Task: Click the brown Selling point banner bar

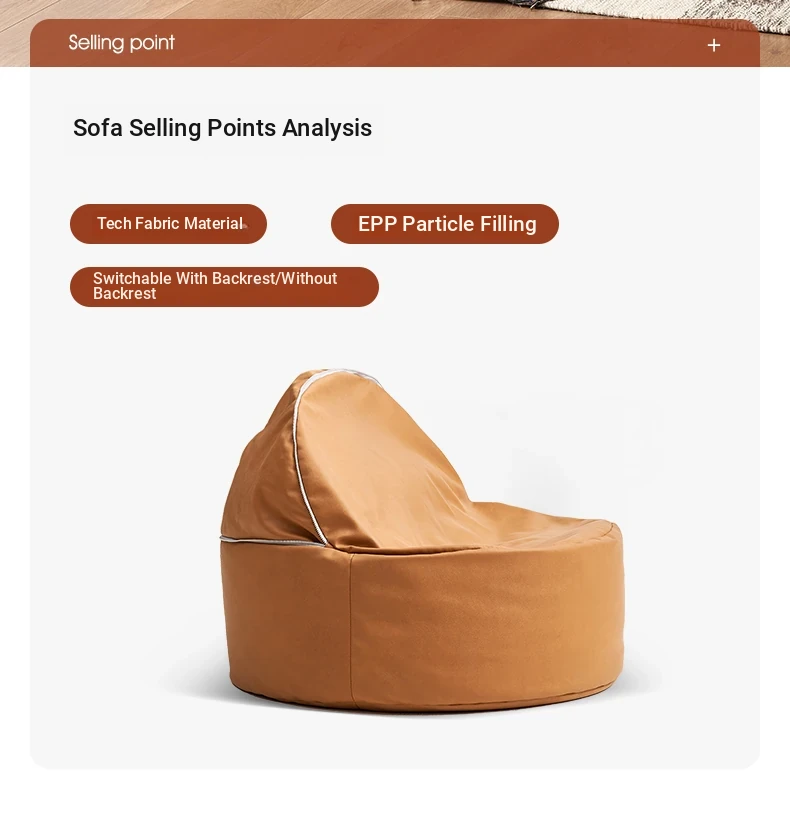Action: tap(395, 43)
